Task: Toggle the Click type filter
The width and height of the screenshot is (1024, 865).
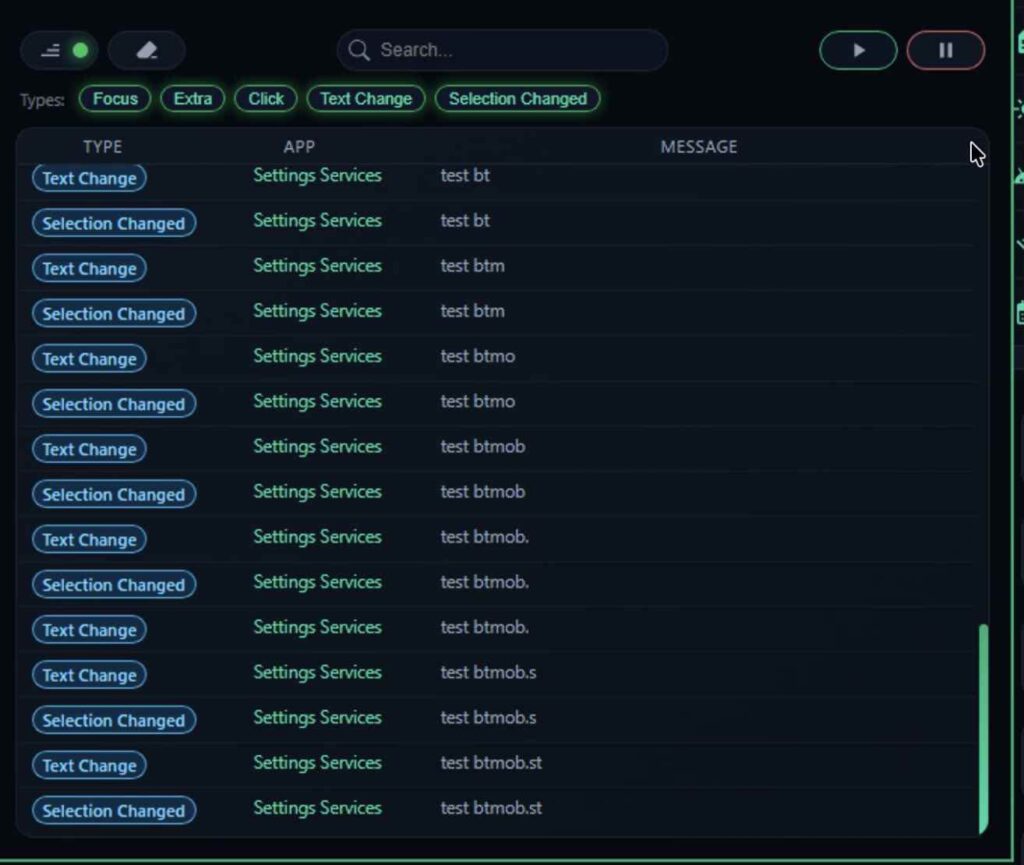Action: point(266,99)
